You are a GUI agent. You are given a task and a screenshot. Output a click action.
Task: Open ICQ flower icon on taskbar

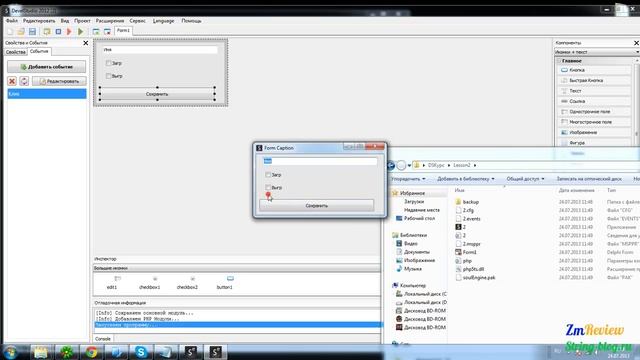(67, 352)
